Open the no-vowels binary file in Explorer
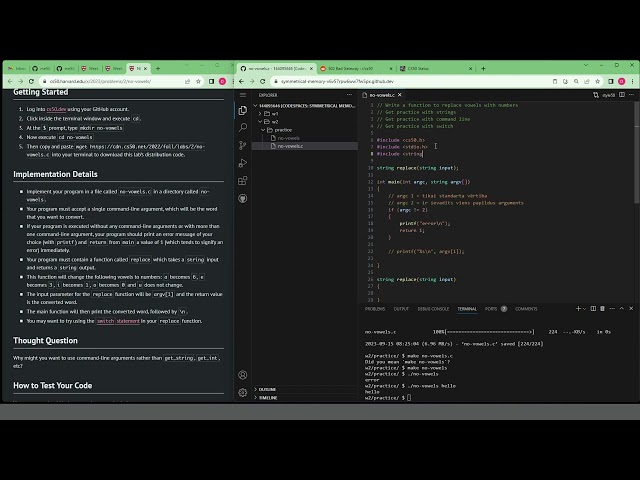 point(305,138)
